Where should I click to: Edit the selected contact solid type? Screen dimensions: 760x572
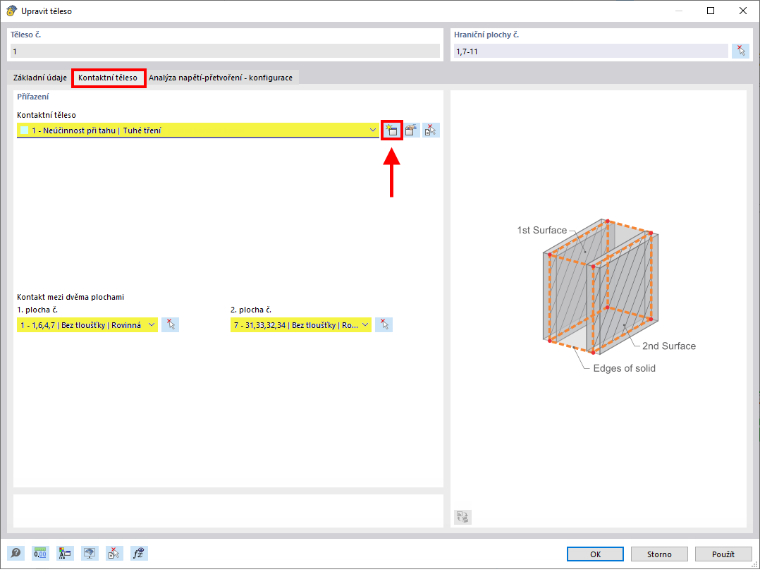tap(411, 130)
